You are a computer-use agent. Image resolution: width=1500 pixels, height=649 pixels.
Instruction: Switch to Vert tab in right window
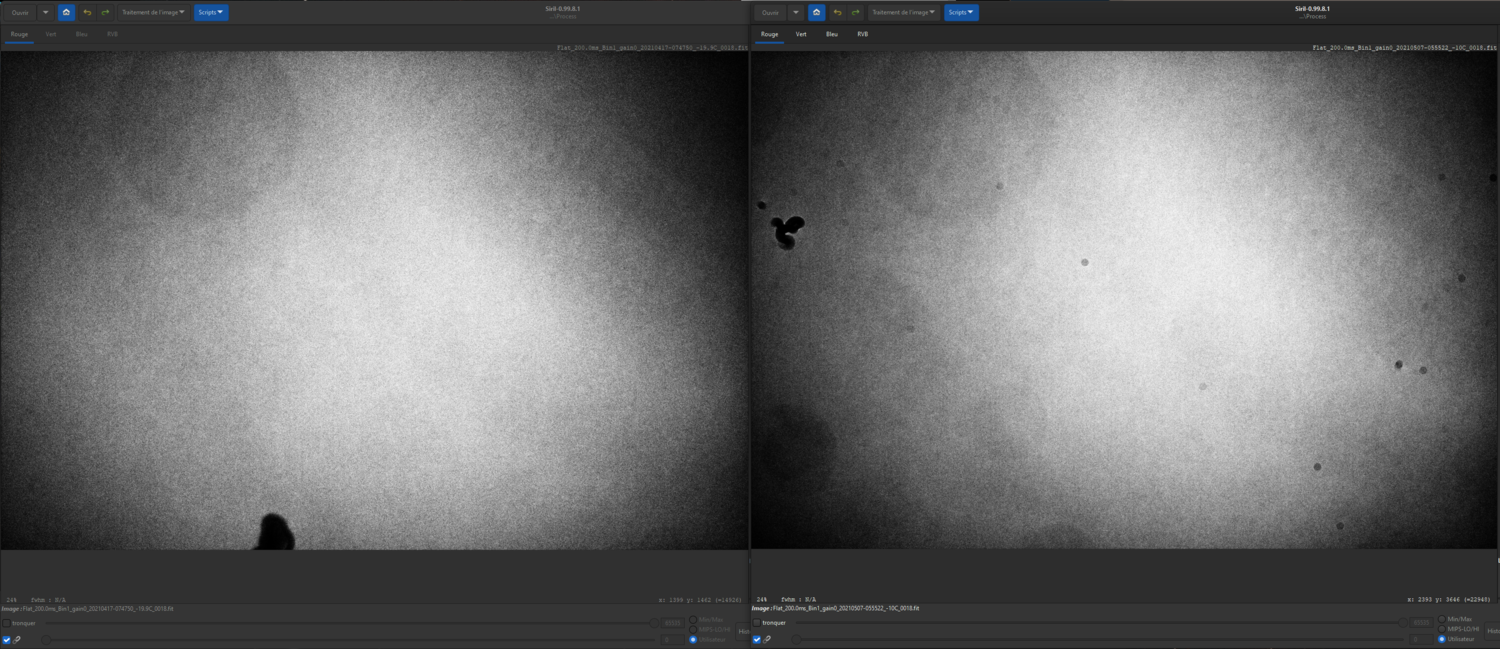[x=801, y=34]
